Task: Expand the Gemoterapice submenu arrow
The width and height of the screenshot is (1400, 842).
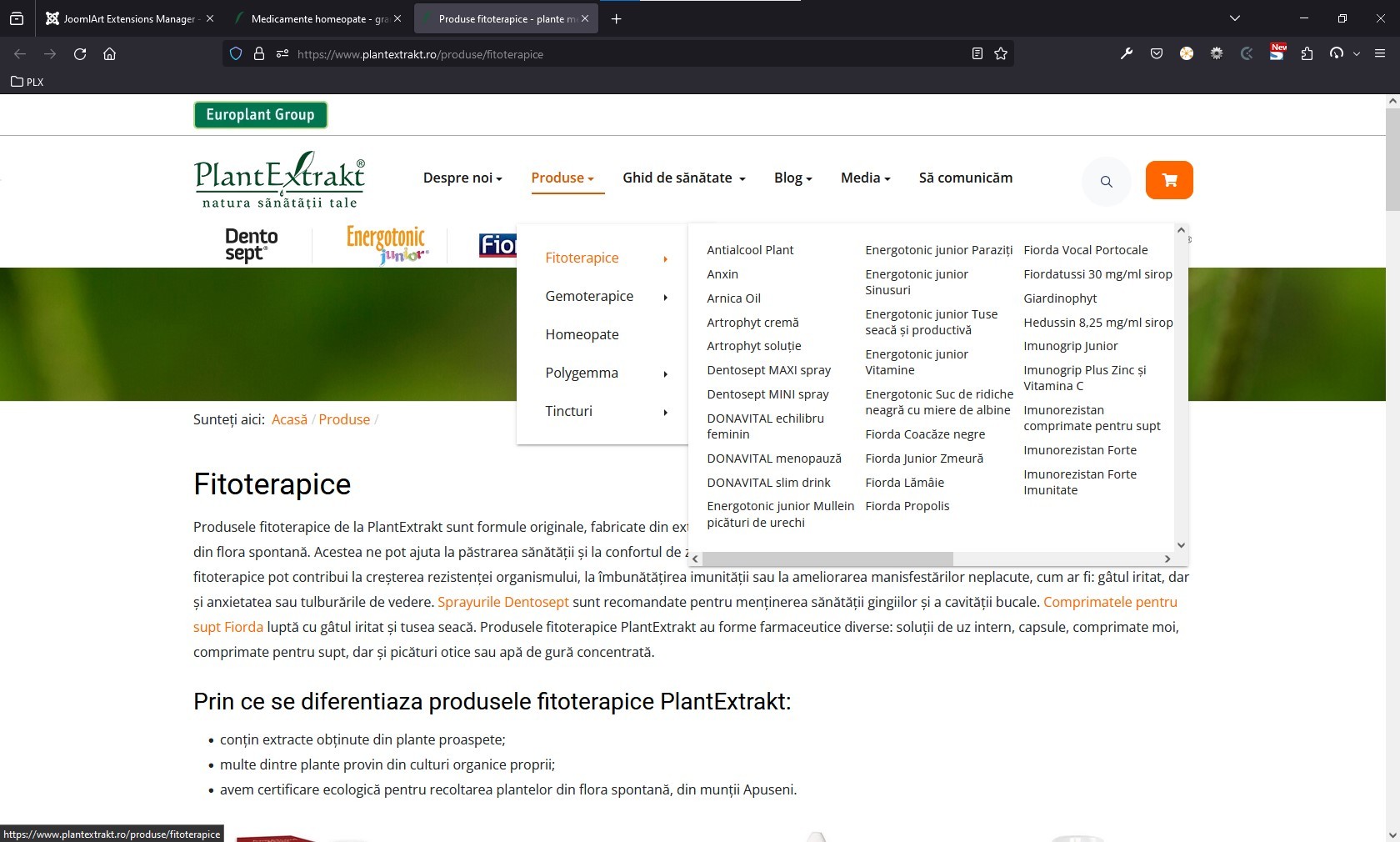Action: point(665,298)
